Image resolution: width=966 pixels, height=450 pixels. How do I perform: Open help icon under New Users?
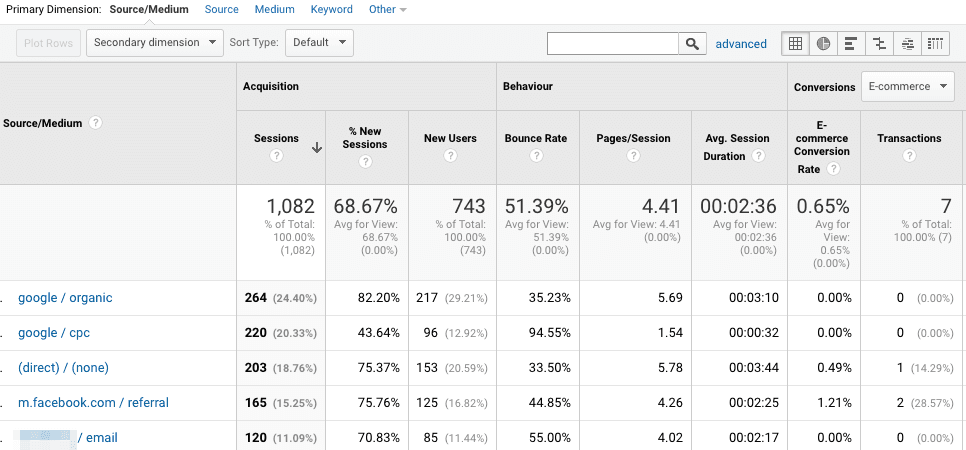[450, 156]
